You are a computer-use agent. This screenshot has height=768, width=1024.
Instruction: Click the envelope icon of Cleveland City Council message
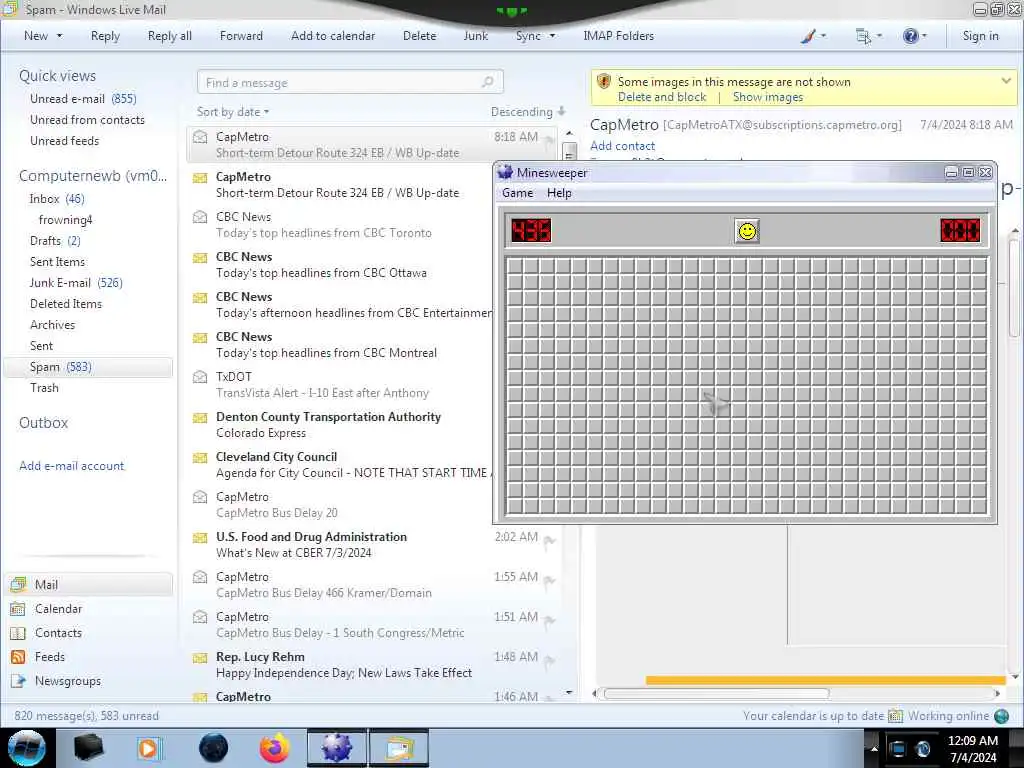[x=200, y=457]
